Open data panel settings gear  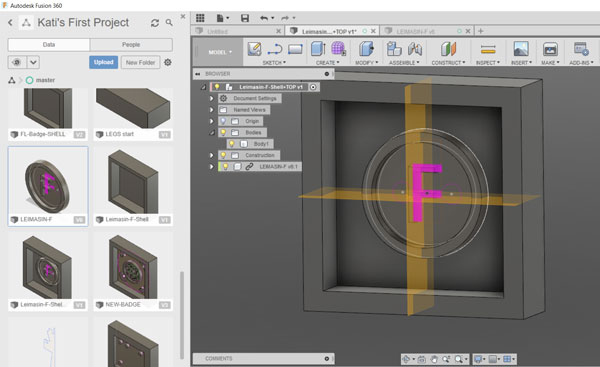[x=168, y=62]
